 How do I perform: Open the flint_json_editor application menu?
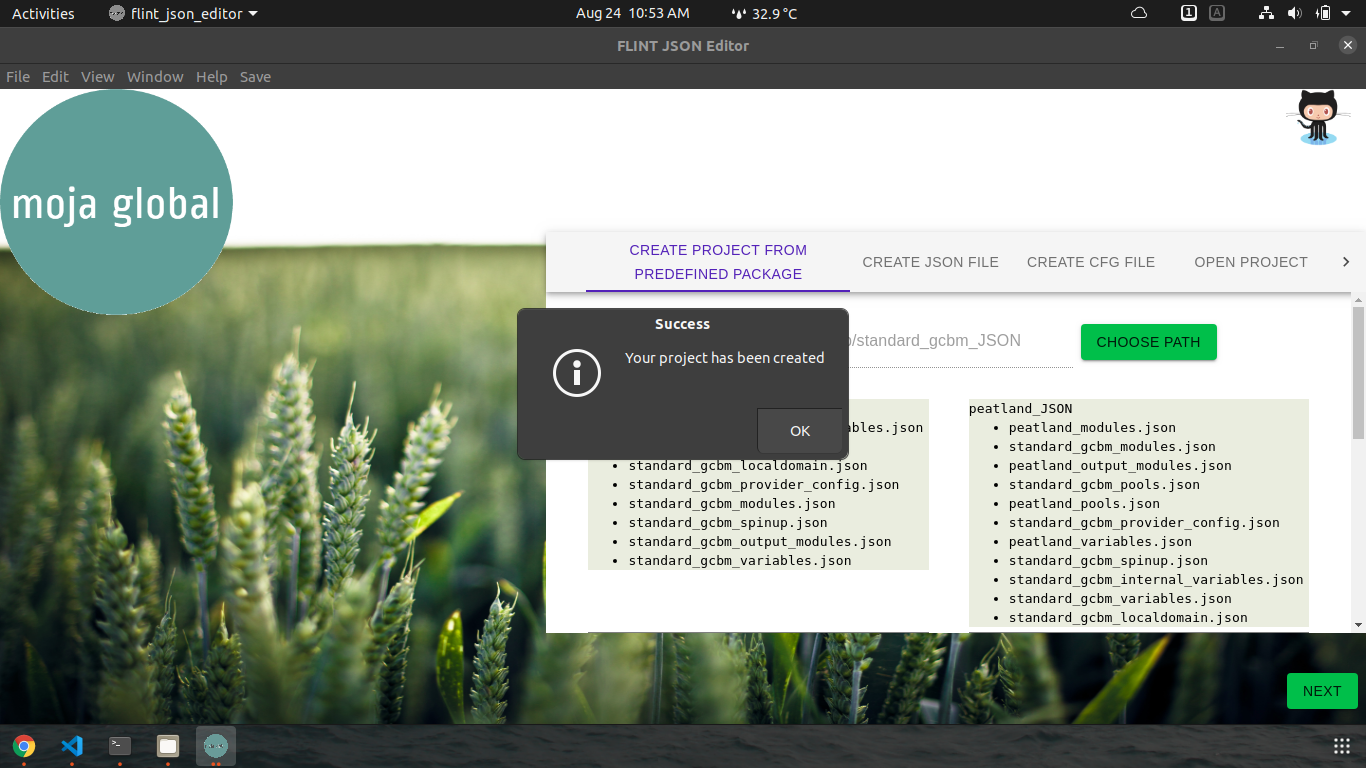point(181,13)
